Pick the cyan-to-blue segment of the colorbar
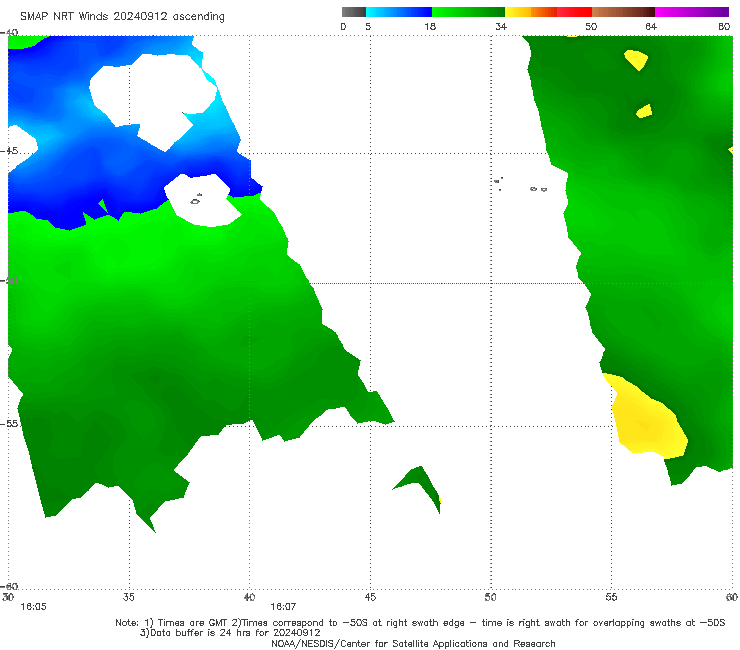Screen dimensions: 740x650 pos(399,12)
